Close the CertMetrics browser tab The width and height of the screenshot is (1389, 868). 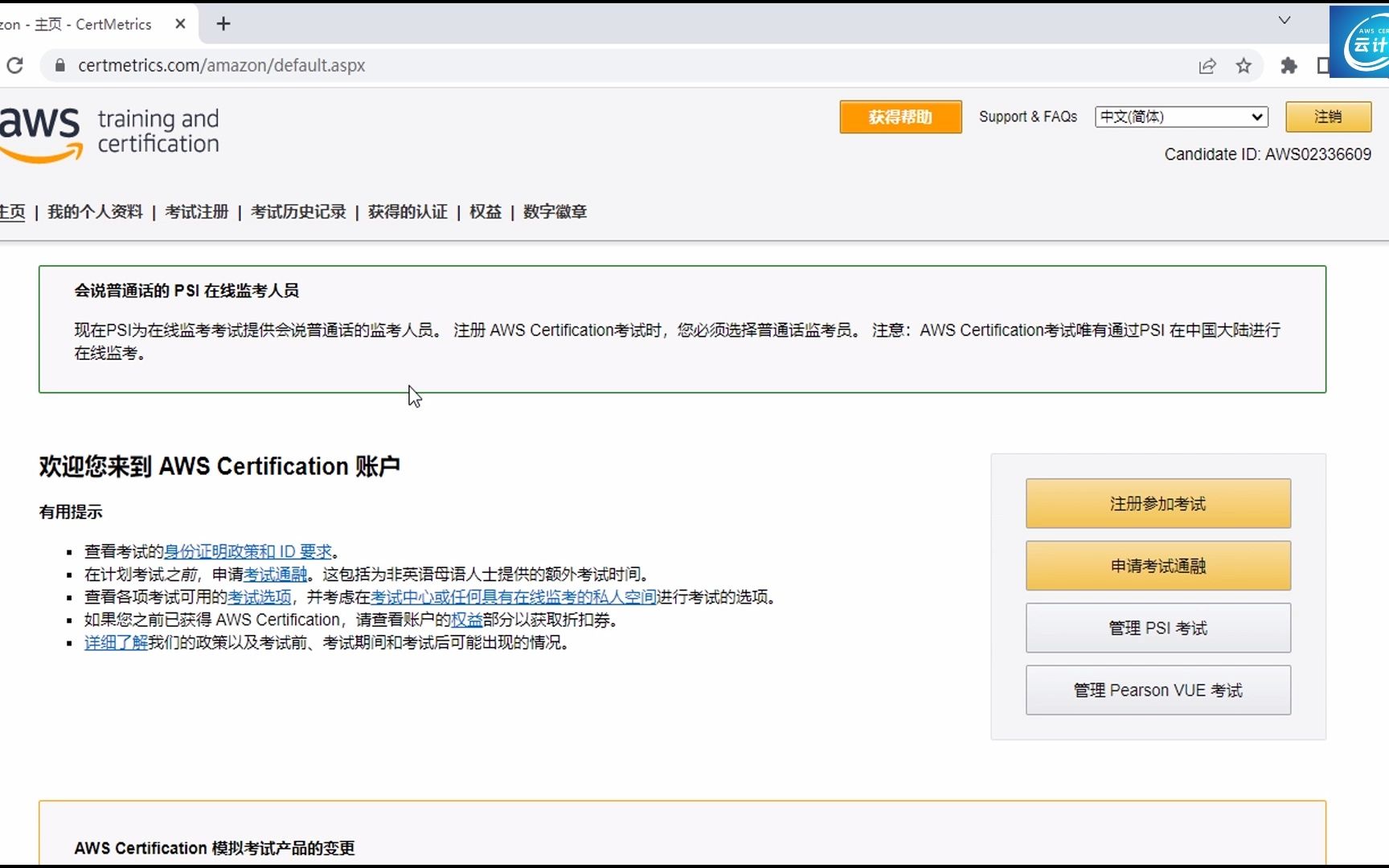(x=180, y=24)
